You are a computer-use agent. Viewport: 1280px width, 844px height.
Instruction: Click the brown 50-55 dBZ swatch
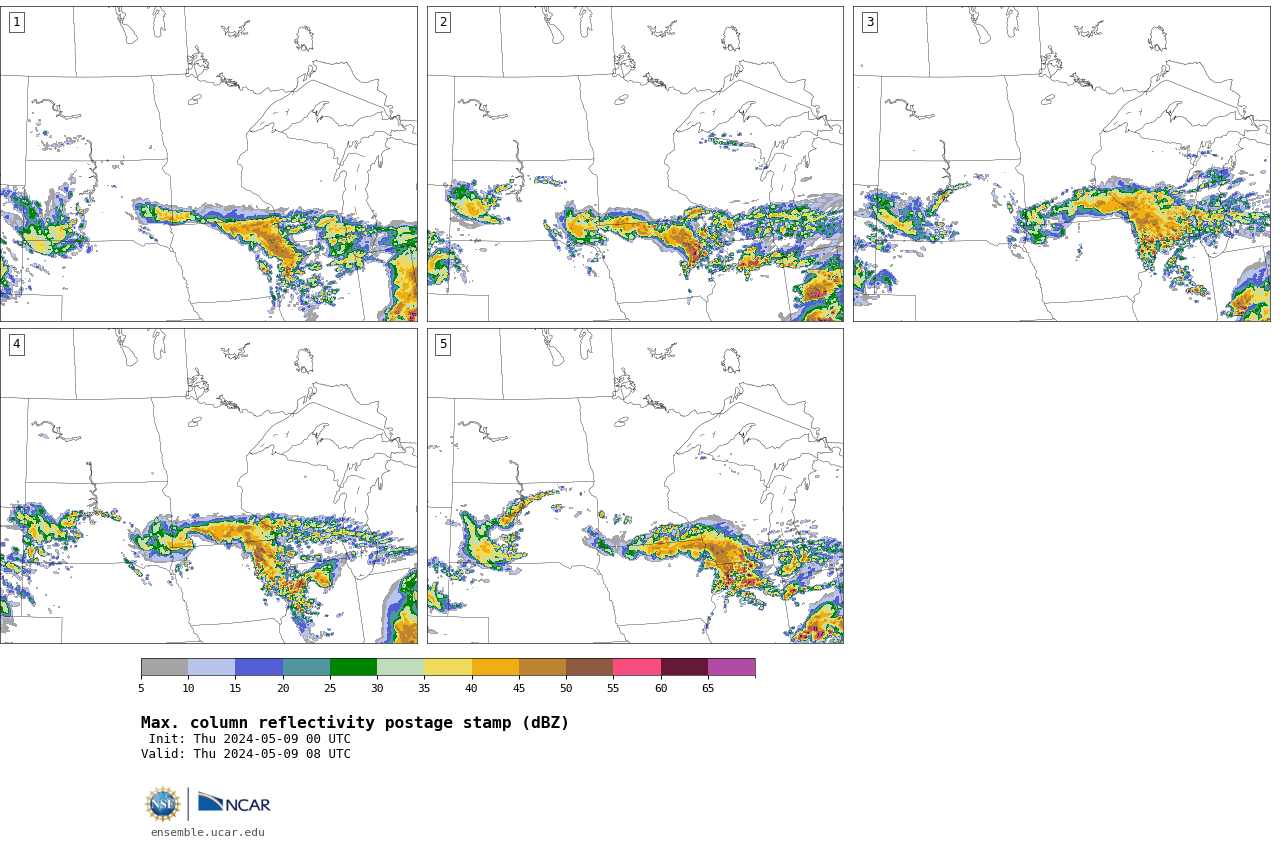pos(589,667)
